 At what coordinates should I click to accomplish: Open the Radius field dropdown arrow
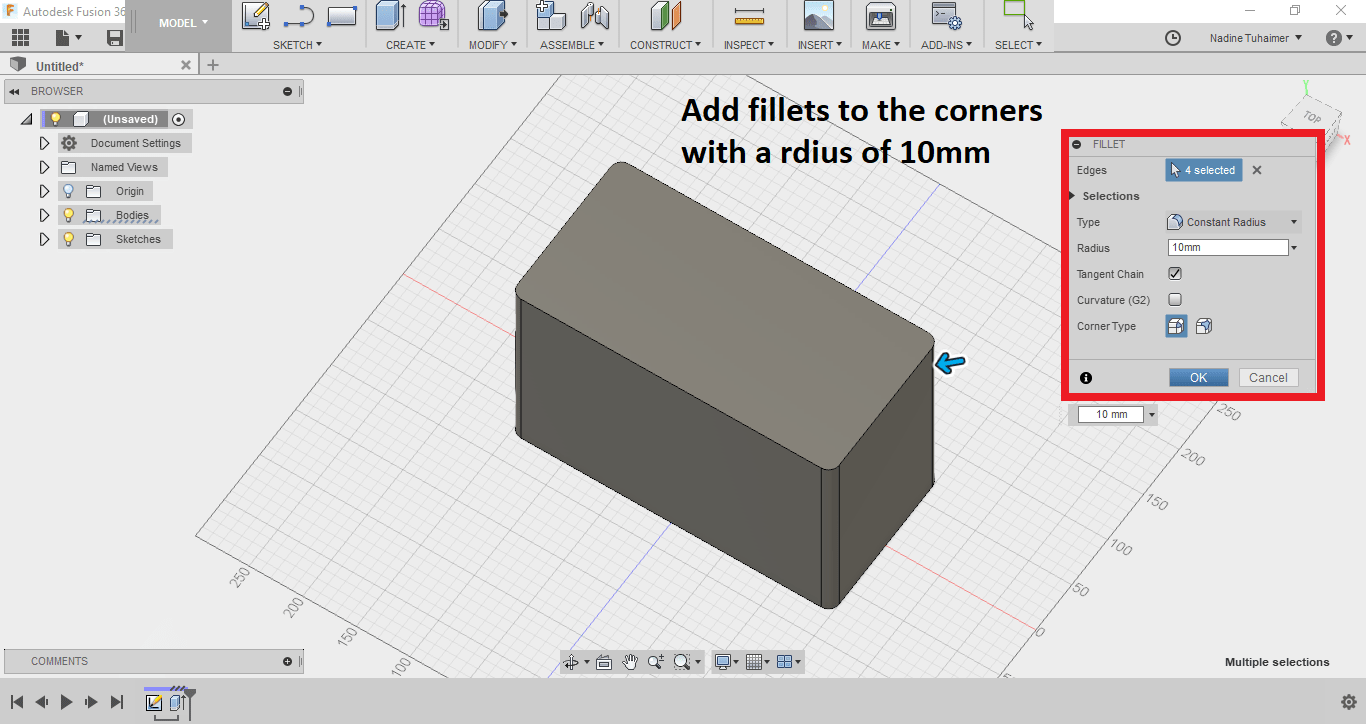click(x=1294, y=248)
